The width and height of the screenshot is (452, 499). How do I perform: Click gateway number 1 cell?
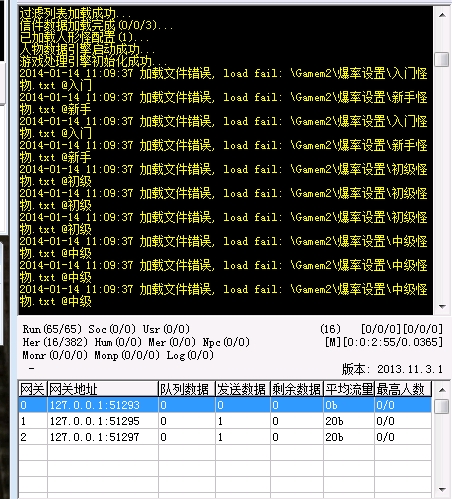(33, 421)
